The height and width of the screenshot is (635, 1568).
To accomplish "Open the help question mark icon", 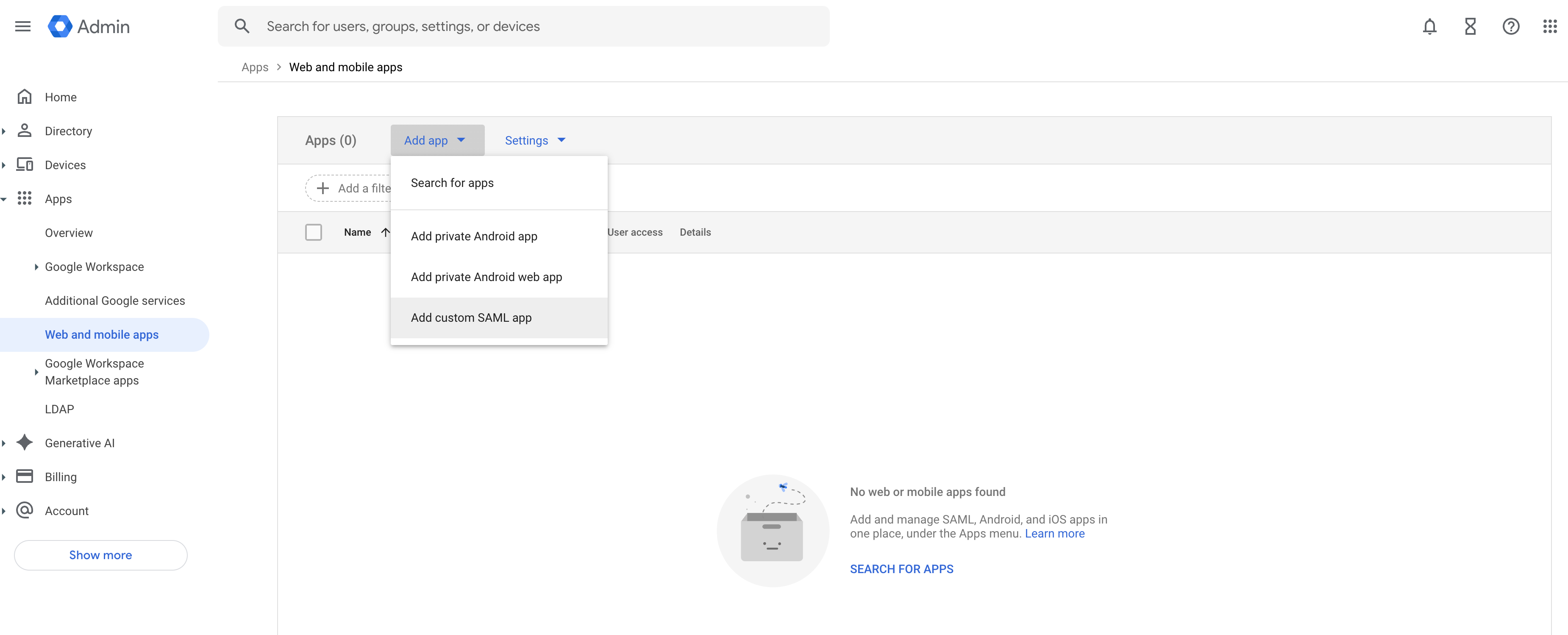I will (x=1510, y=26).
